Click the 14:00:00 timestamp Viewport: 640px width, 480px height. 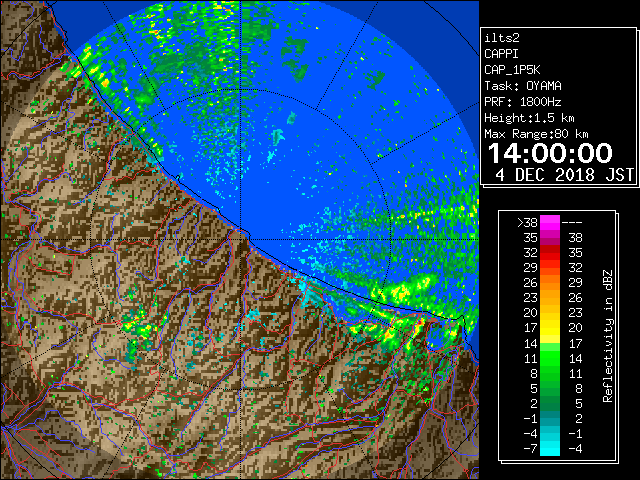[x=550, y=153]
